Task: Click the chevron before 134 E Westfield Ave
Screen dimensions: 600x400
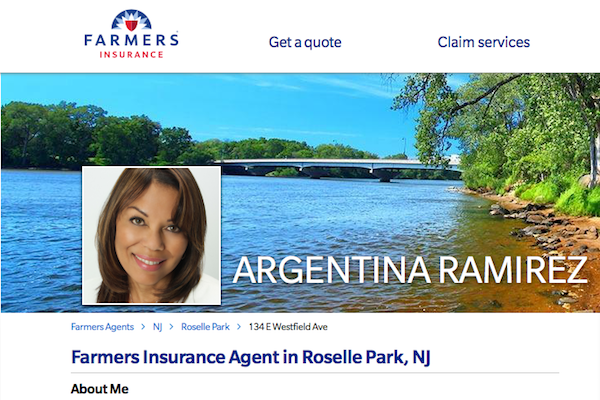Action: [239, 327]
